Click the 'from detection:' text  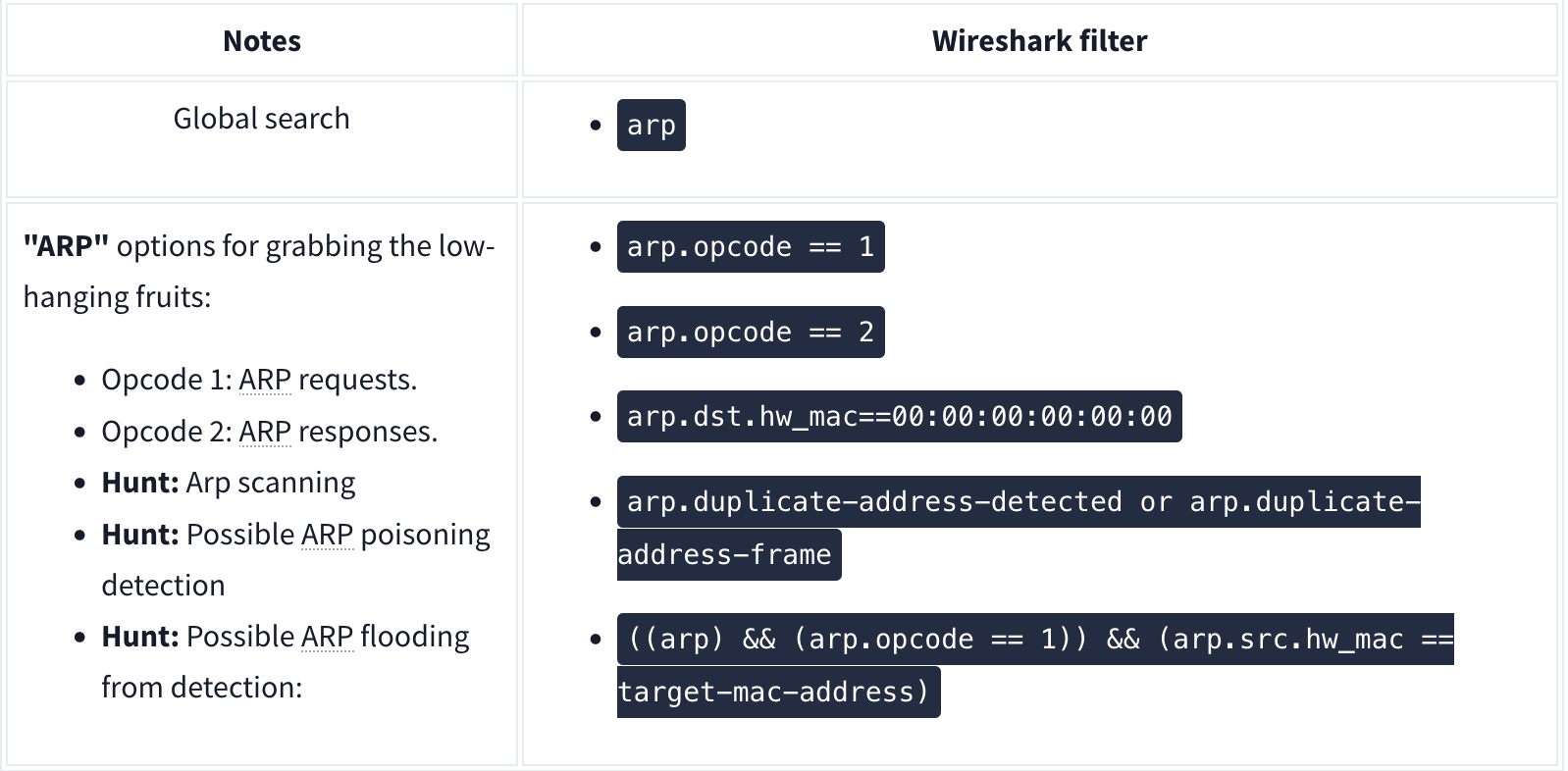pos(201,688)
